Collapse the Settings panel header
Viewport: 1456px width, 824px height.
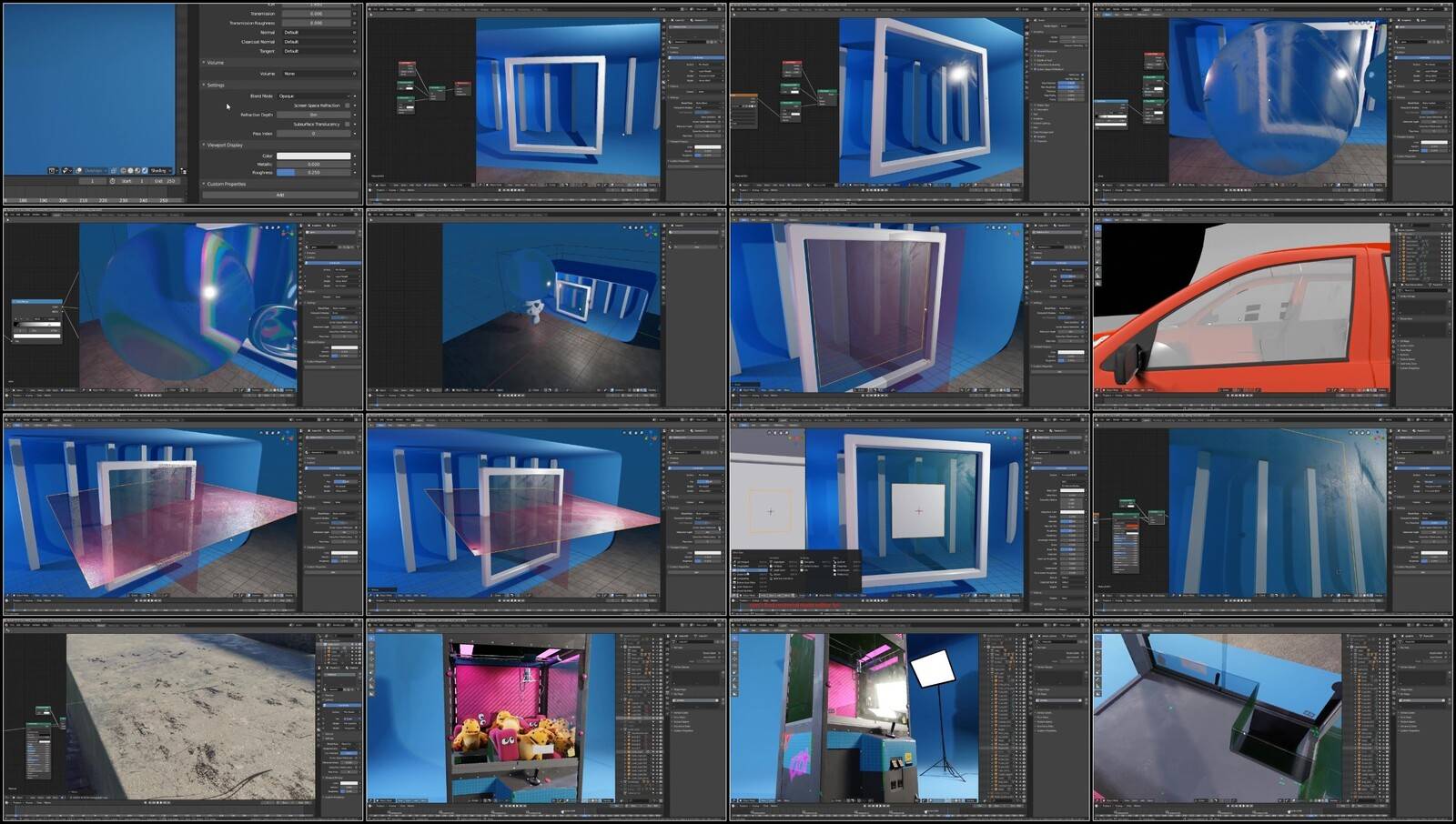215,85
